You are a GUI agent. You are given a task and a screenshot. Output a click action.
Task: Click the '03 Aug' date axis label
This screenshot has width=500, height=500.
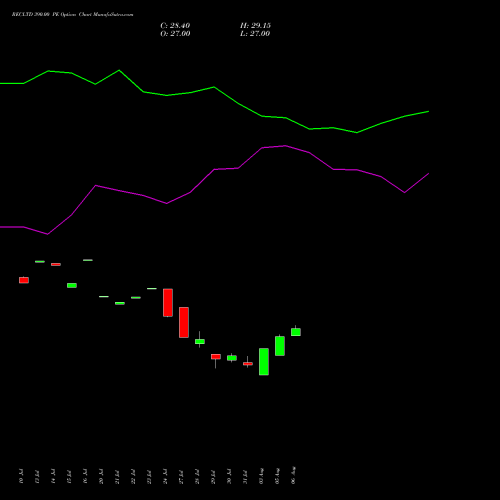pos(261,476)
